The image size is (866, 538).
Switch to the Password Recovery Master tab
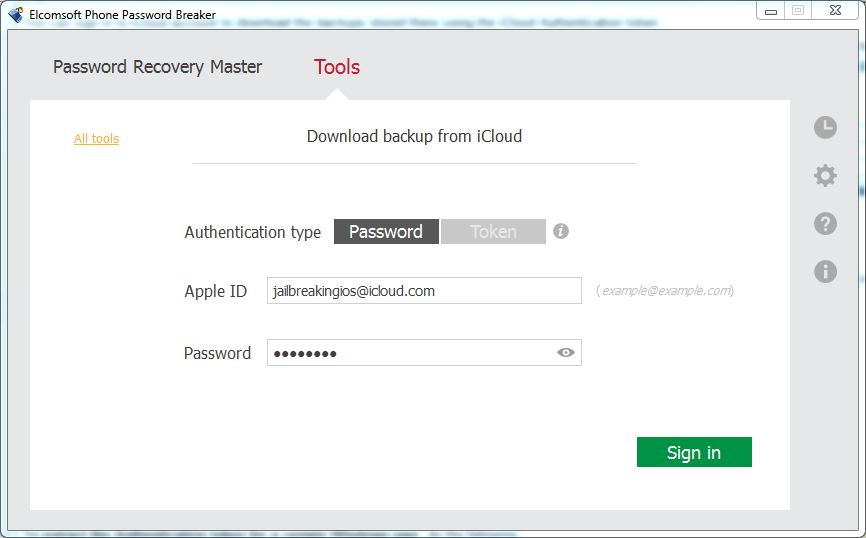point(157,67)
